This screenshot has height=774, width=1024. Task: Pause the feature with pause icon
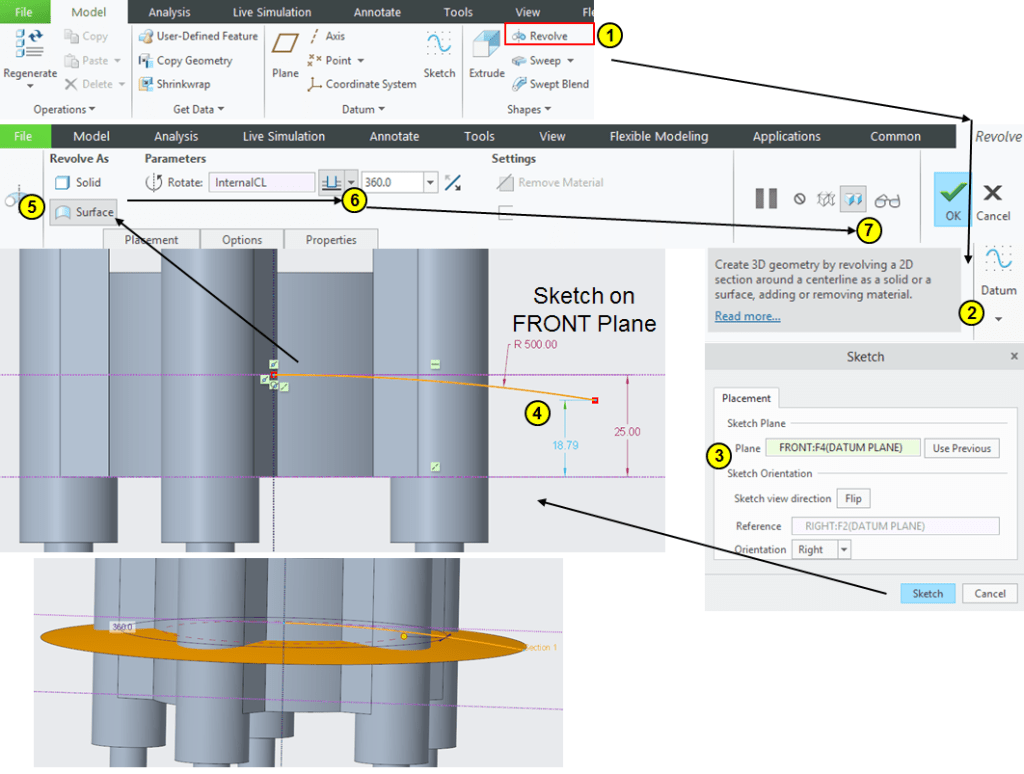(766, 198)
